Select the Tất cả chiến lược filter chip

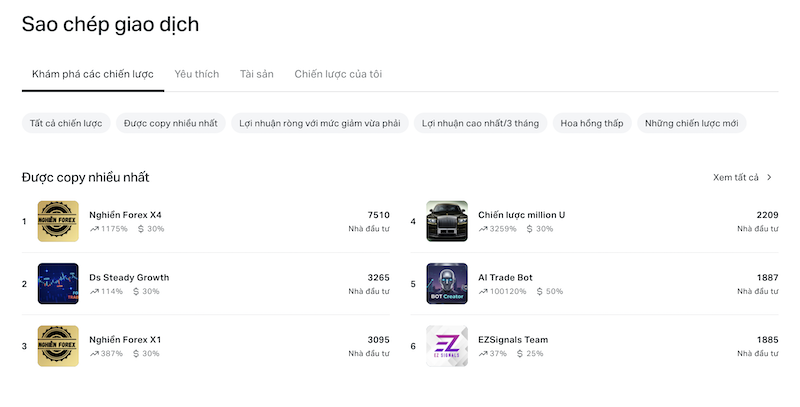[x=66, y=123]
